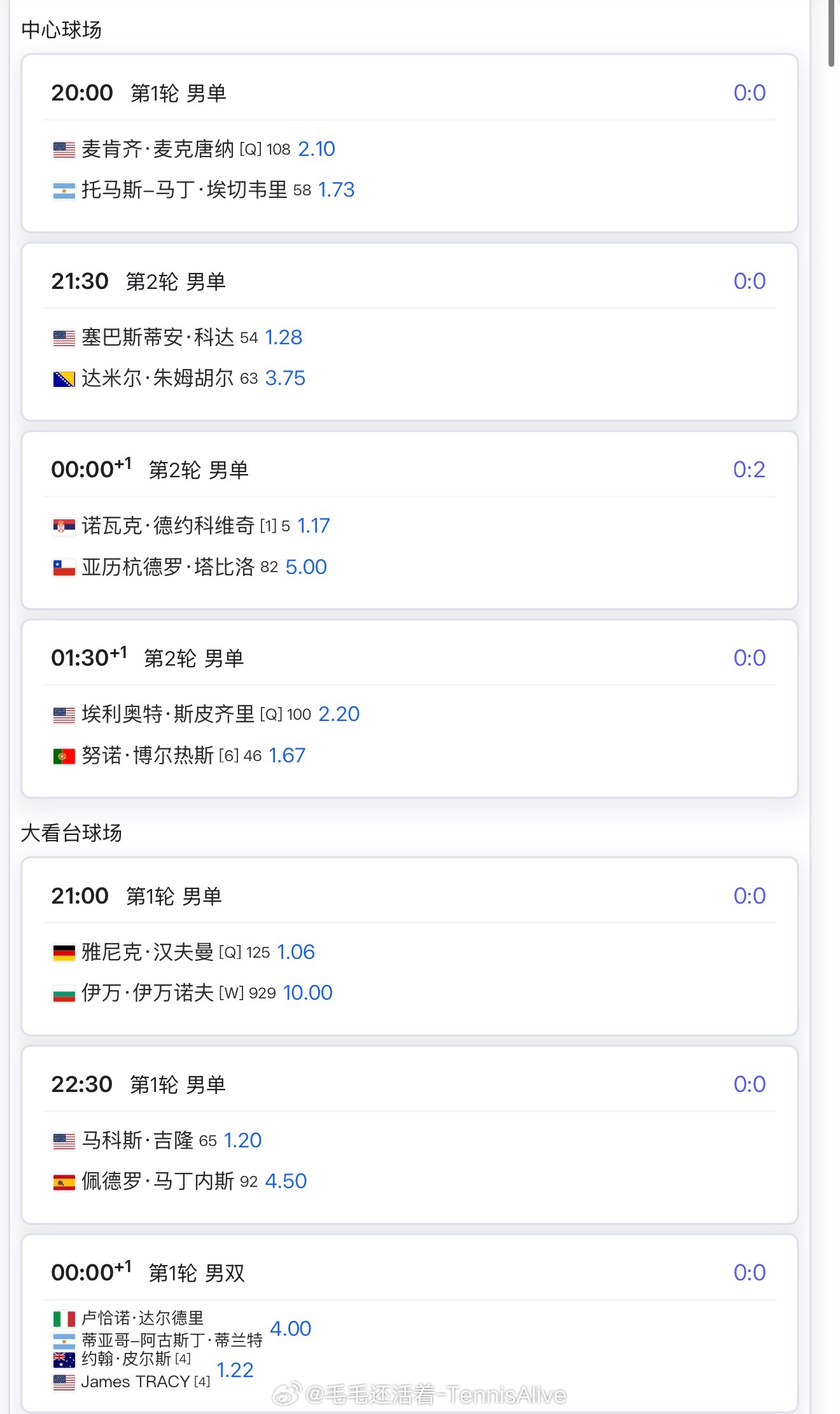Select odds 10.00 for 伊万·伊万诺夫
The height and width of the screenshot is (1414, 840).
coord(307,993)
